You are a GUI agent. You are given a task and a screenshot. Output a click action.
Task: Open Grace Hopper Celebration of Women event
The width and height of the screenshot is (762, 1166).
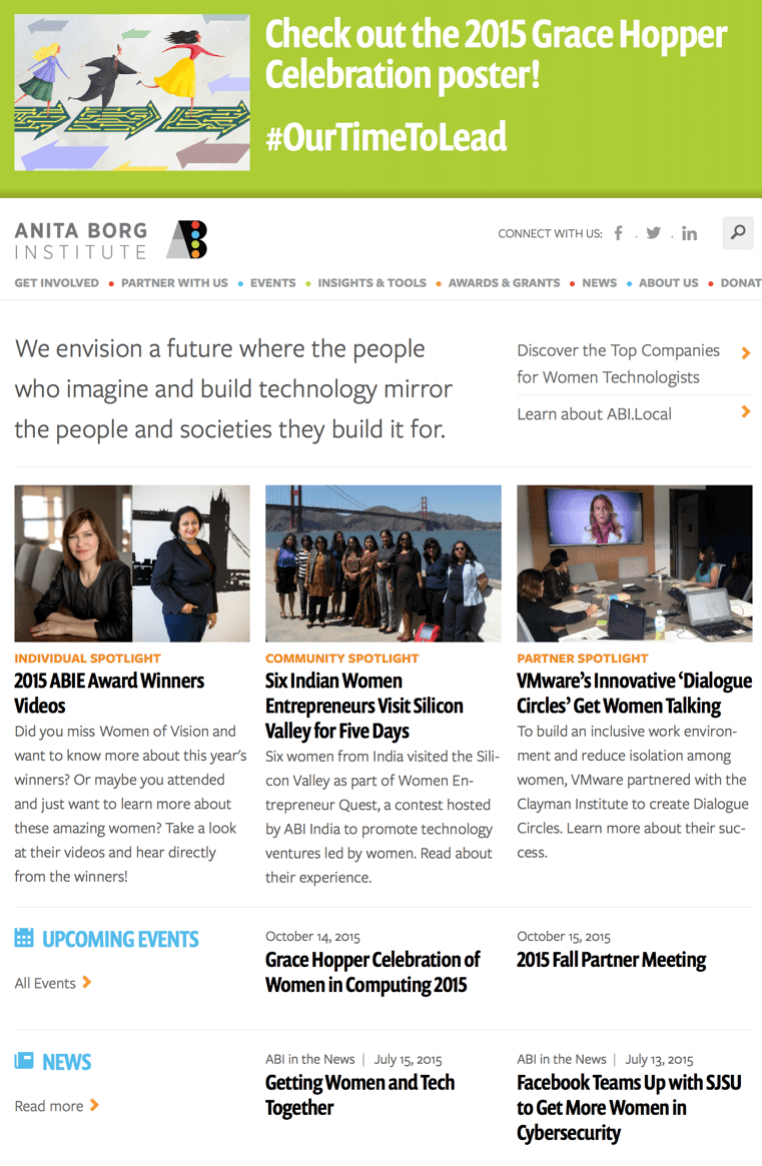(x=372, y=972)
